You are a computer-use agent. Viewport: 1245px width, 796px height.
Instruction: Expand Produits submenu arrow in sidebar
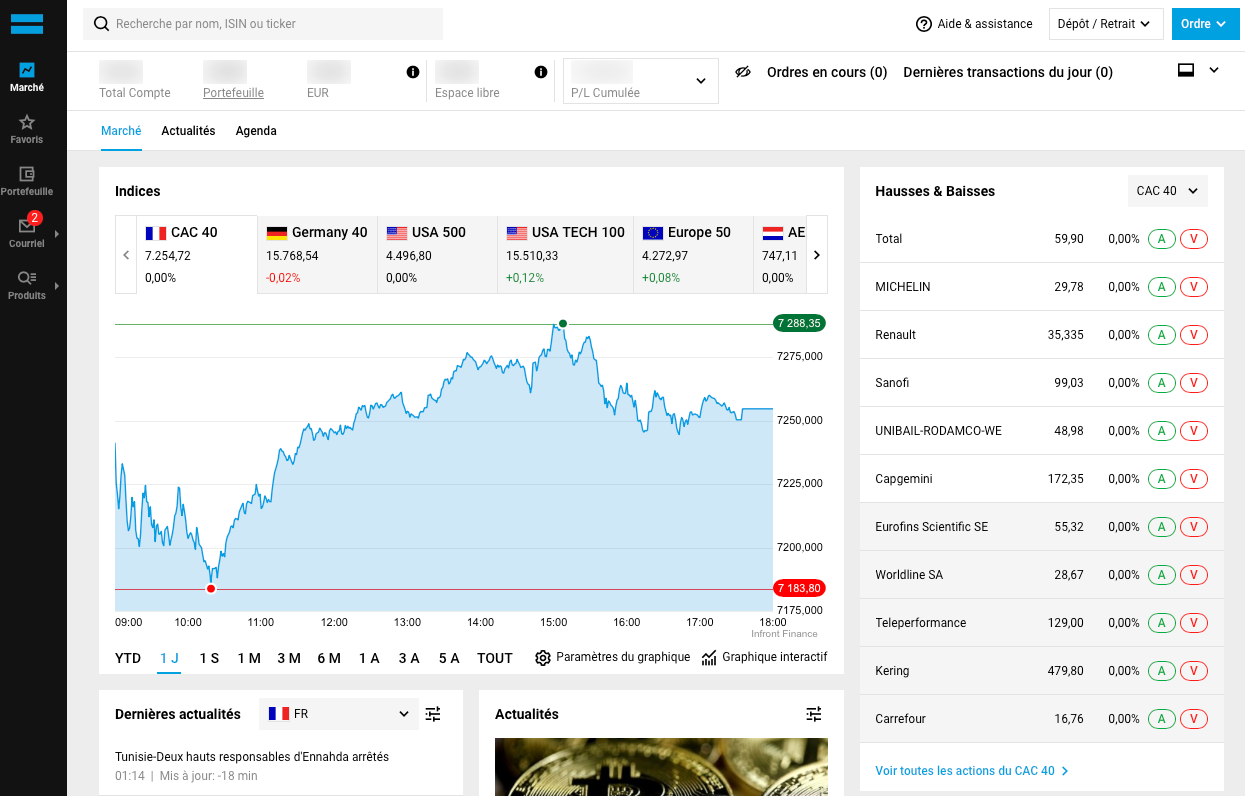point(57,286)
